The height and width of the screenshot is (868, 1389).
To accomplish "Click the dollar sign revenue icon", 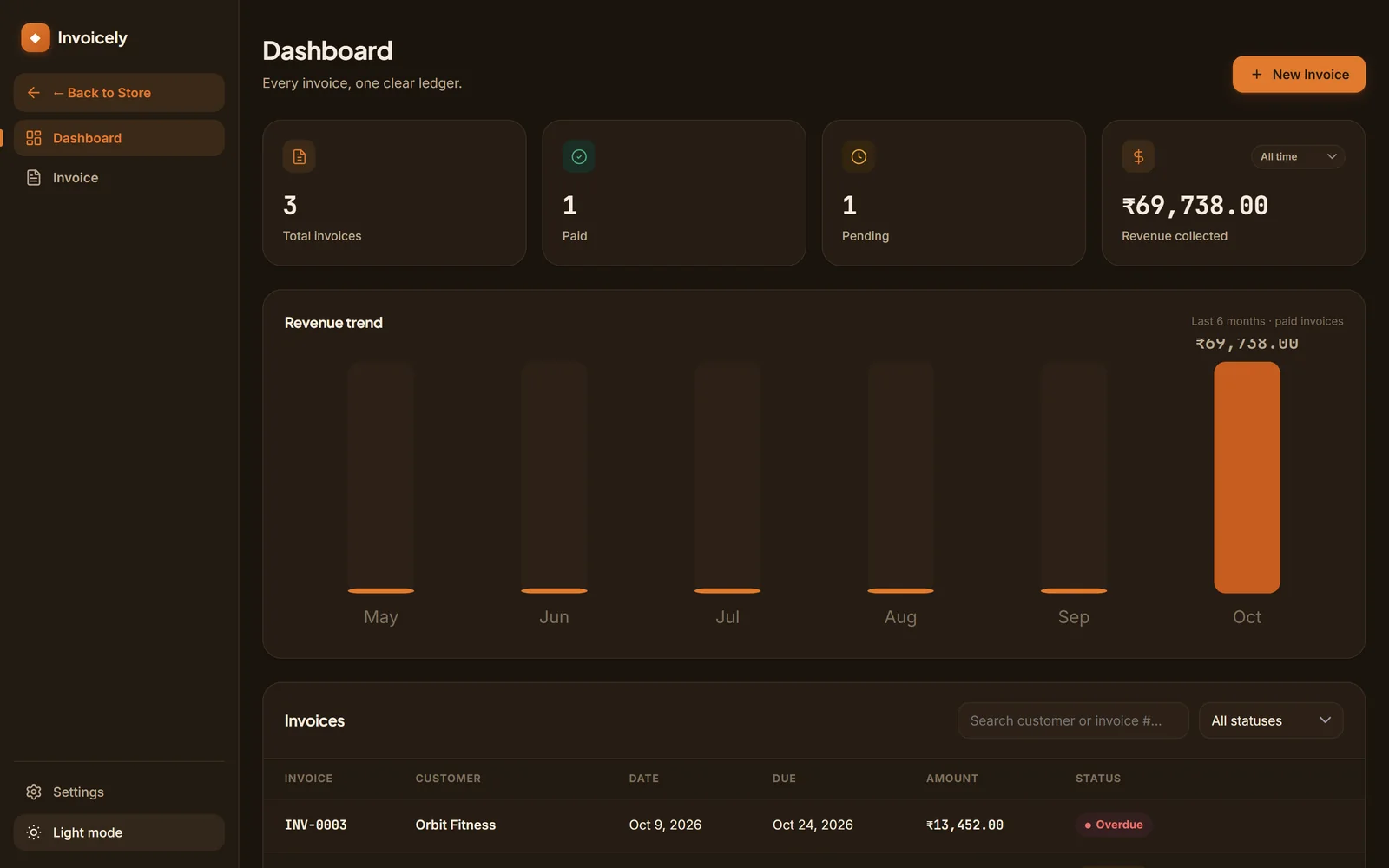I will [x=1138, y=156].
